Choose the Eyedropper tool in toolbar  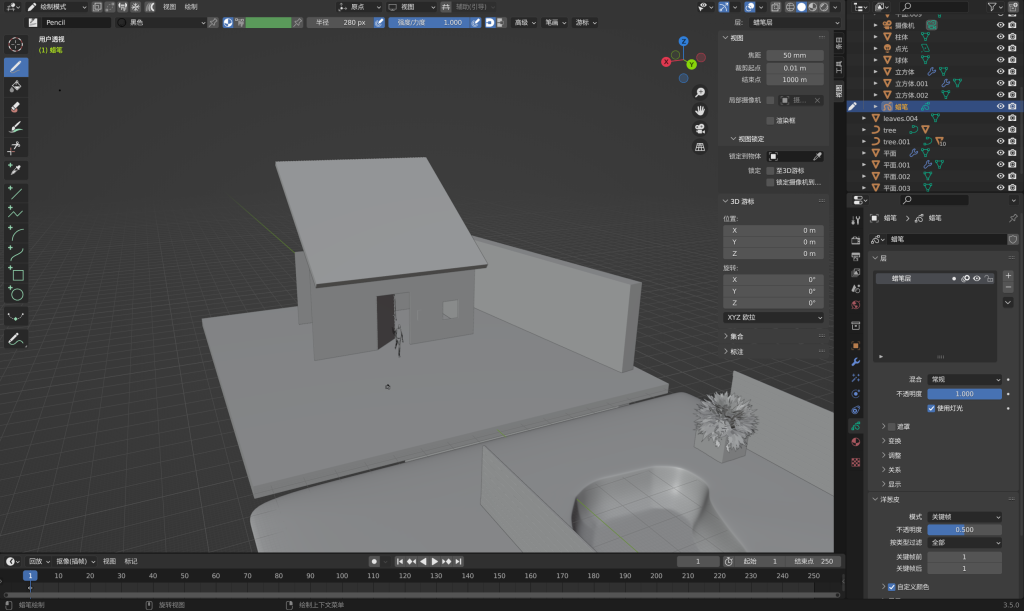[x=16, y=168]
